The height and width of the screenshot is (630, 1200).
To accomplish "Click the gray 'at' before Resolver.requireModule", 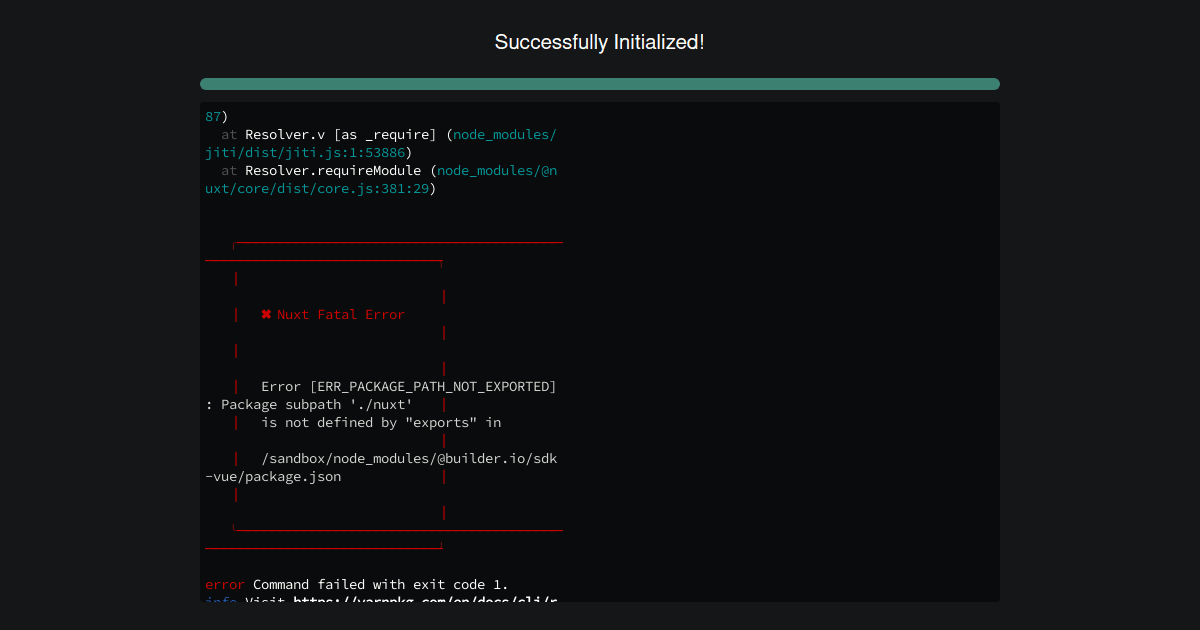I will click(x=229, y=170).
